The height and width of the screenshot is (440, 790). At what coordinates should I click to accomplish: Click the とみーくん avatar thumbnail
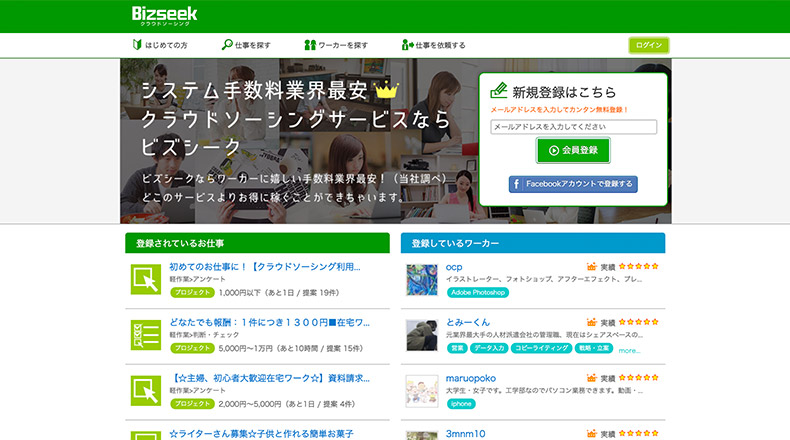point(422,335)
